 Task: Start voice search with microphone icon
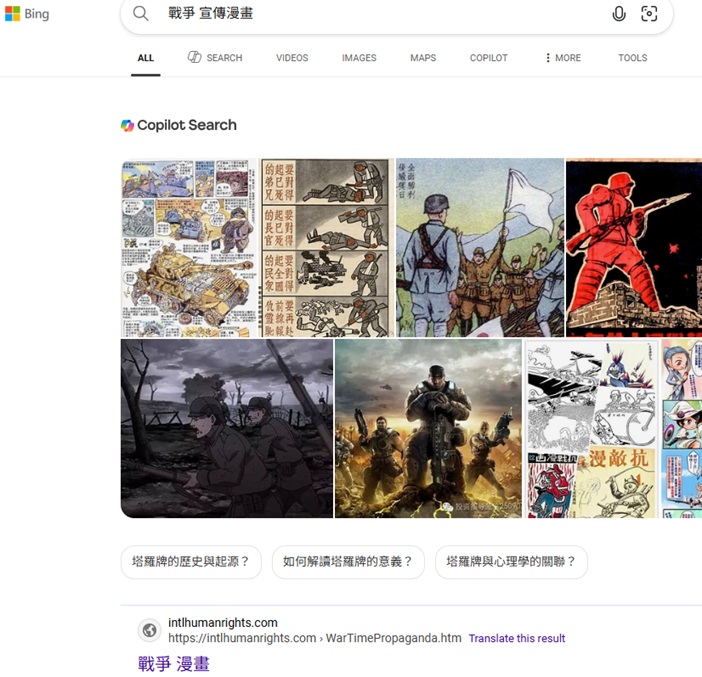[619, 13]
